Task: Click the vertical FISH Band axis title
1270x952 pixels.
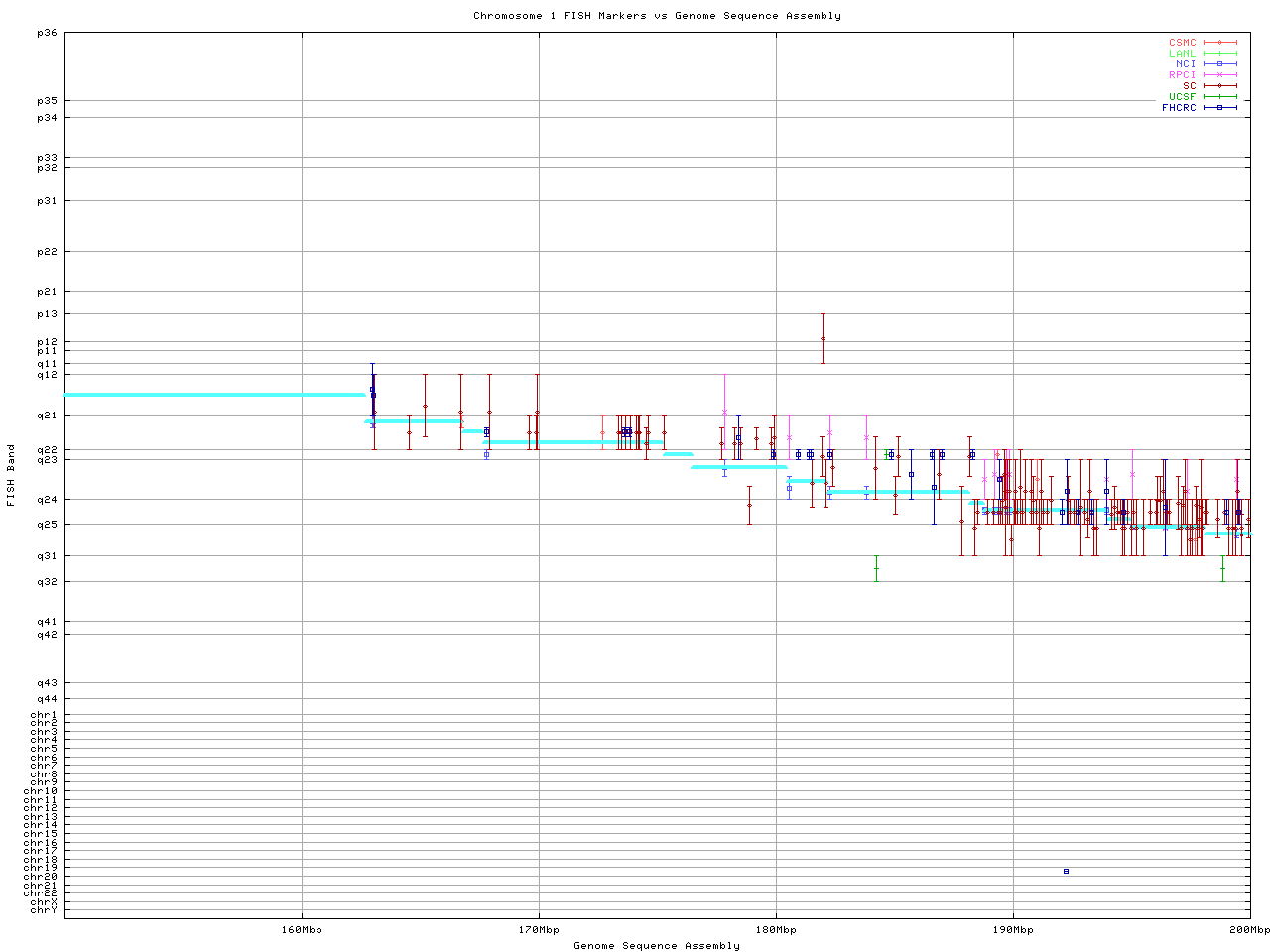Action: click(12, 475)
